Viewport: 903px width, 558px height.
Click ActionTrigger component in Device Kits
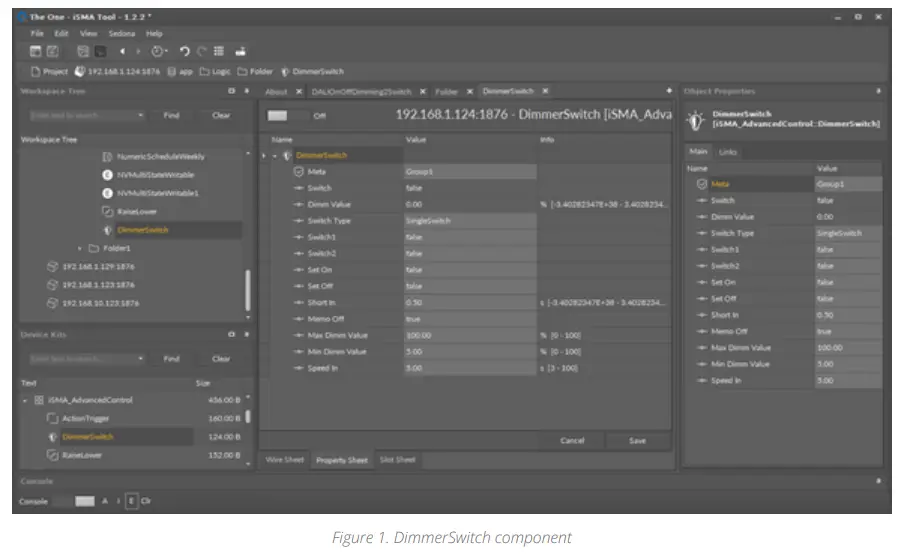point(85,418)
